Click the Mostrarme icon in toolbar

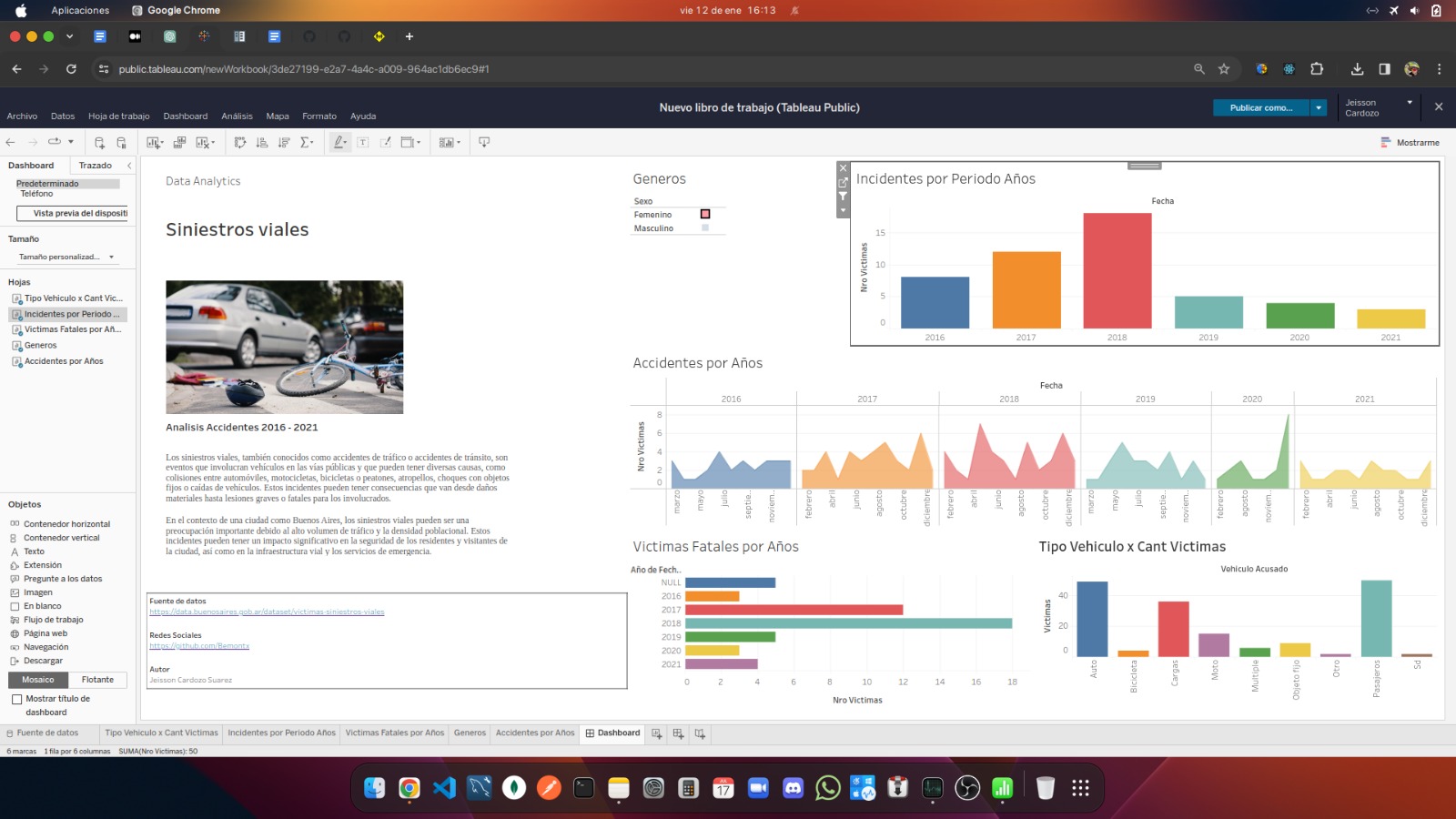(x=1386, y=142)
